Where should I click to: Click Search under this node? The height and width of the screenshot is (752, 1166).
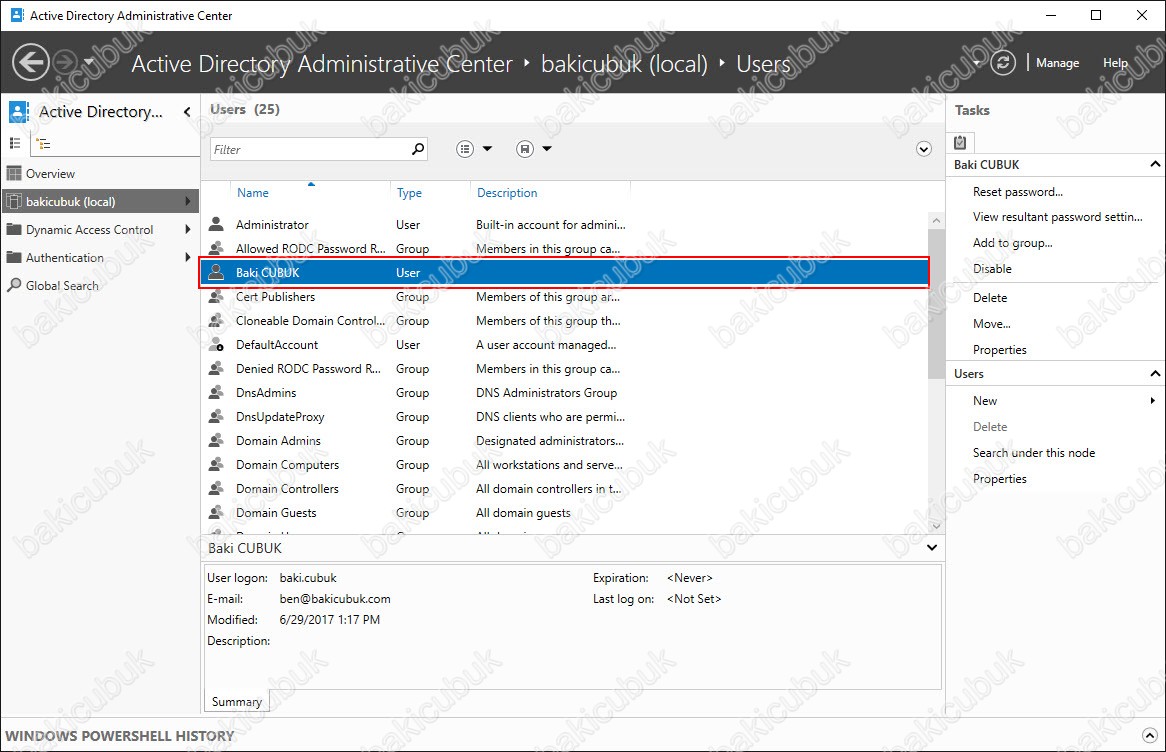(1034, 453)
